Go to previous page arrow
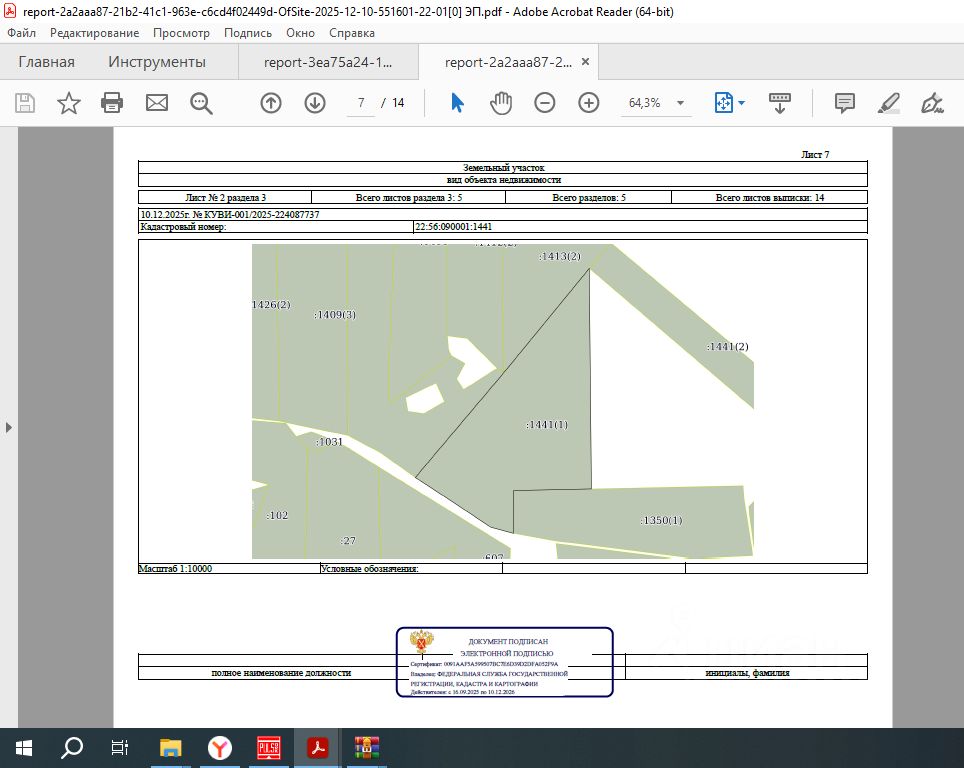This screenshot has height=768, width=964. click(271, 103)
